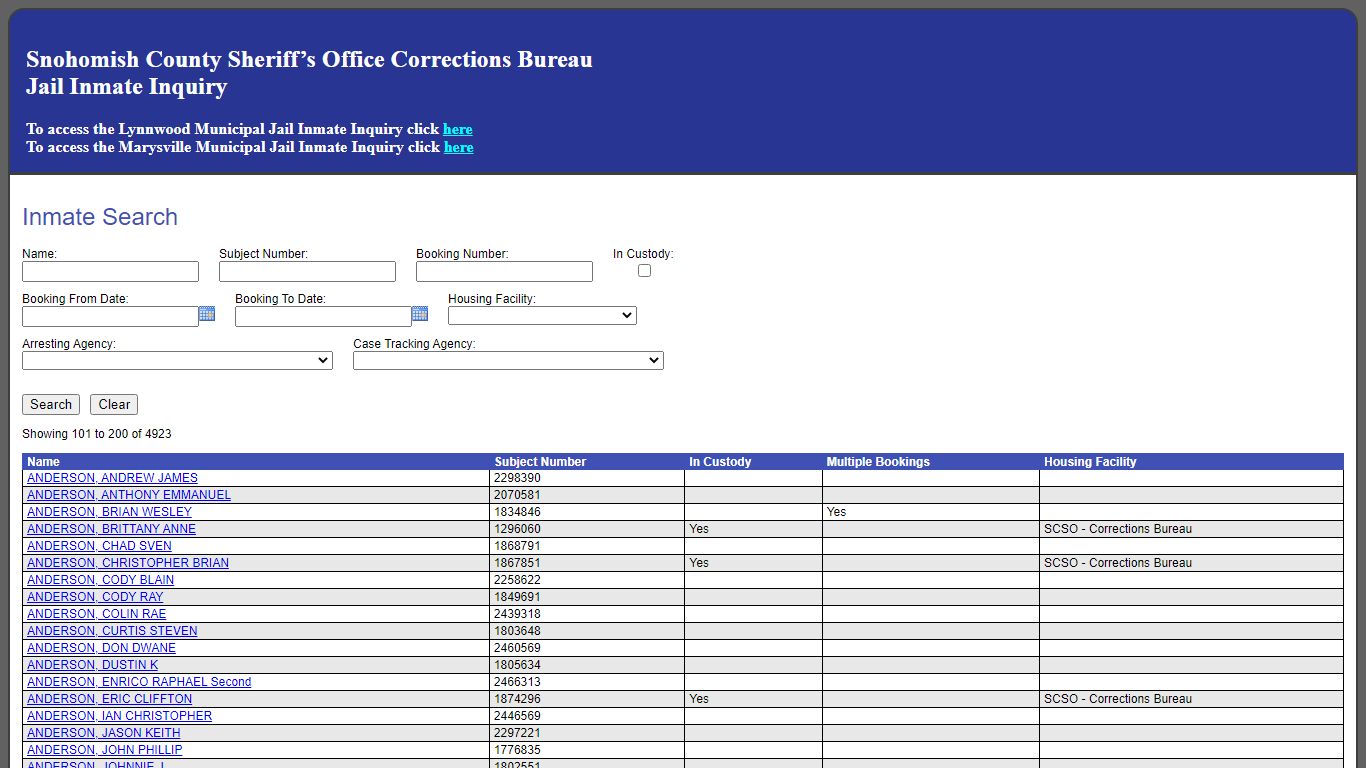
Task: Select subject number 1868791 cell
Action: click(587, 546)
